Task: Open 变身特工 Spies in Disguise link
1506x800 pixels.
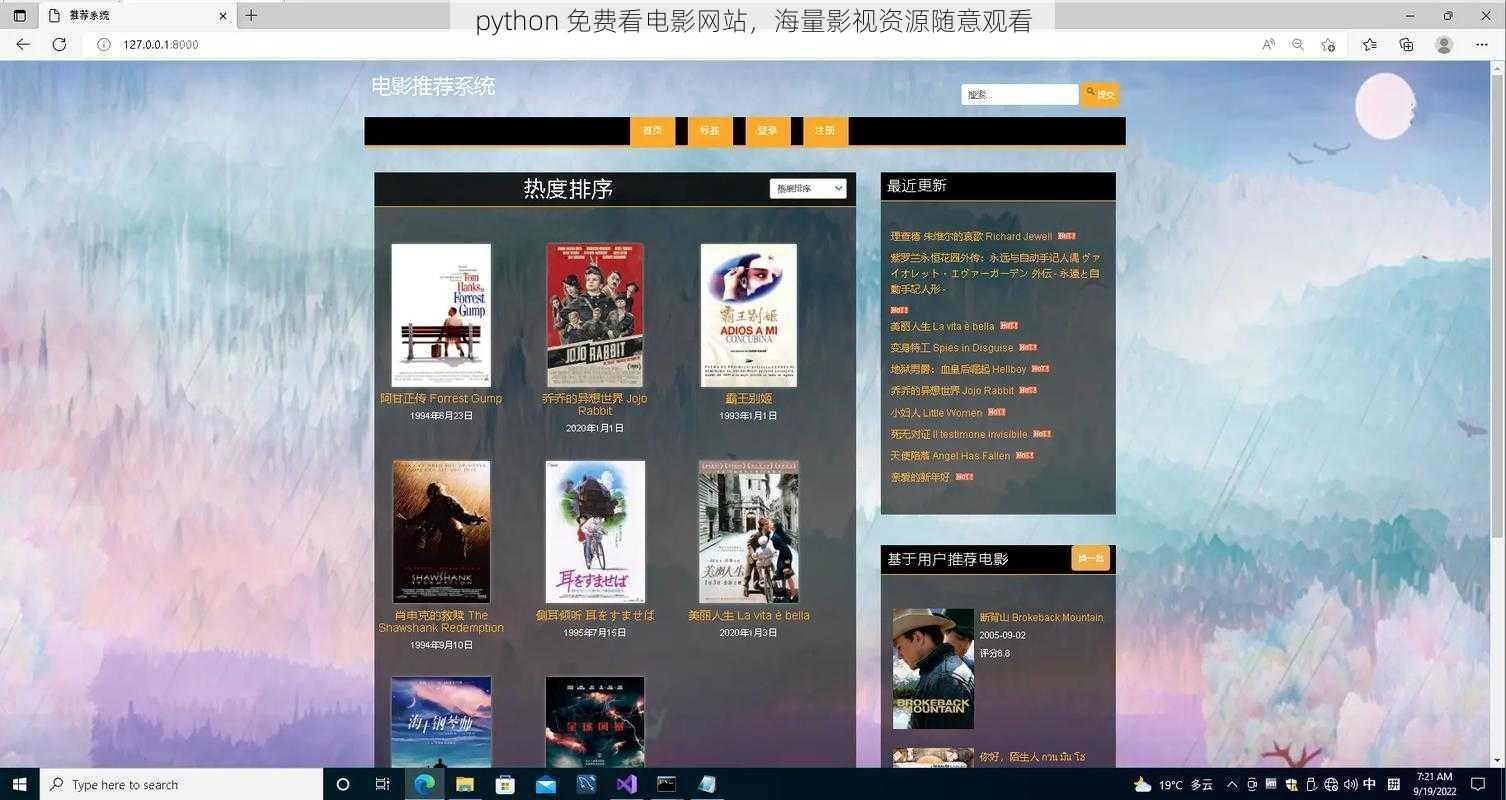Action: coord(952,348)
